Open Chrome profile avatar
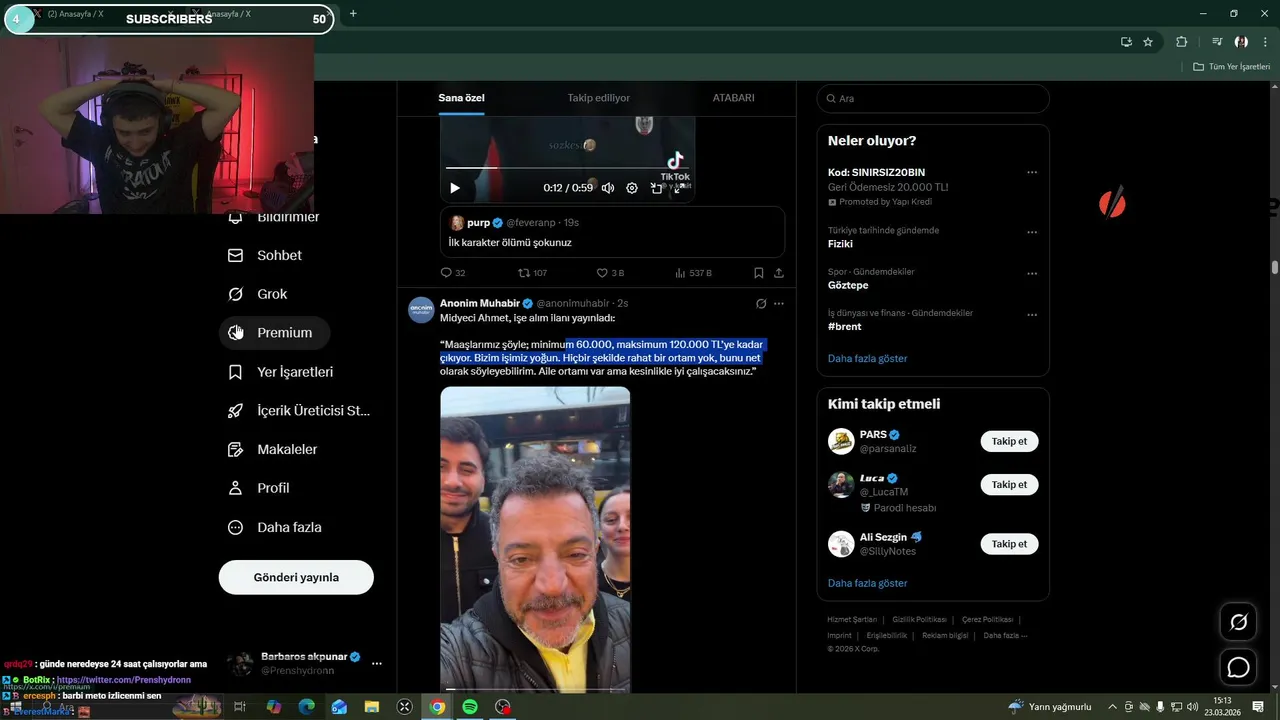The height and width of the screenshot is (720, 1280). (x=1241, y=42)
